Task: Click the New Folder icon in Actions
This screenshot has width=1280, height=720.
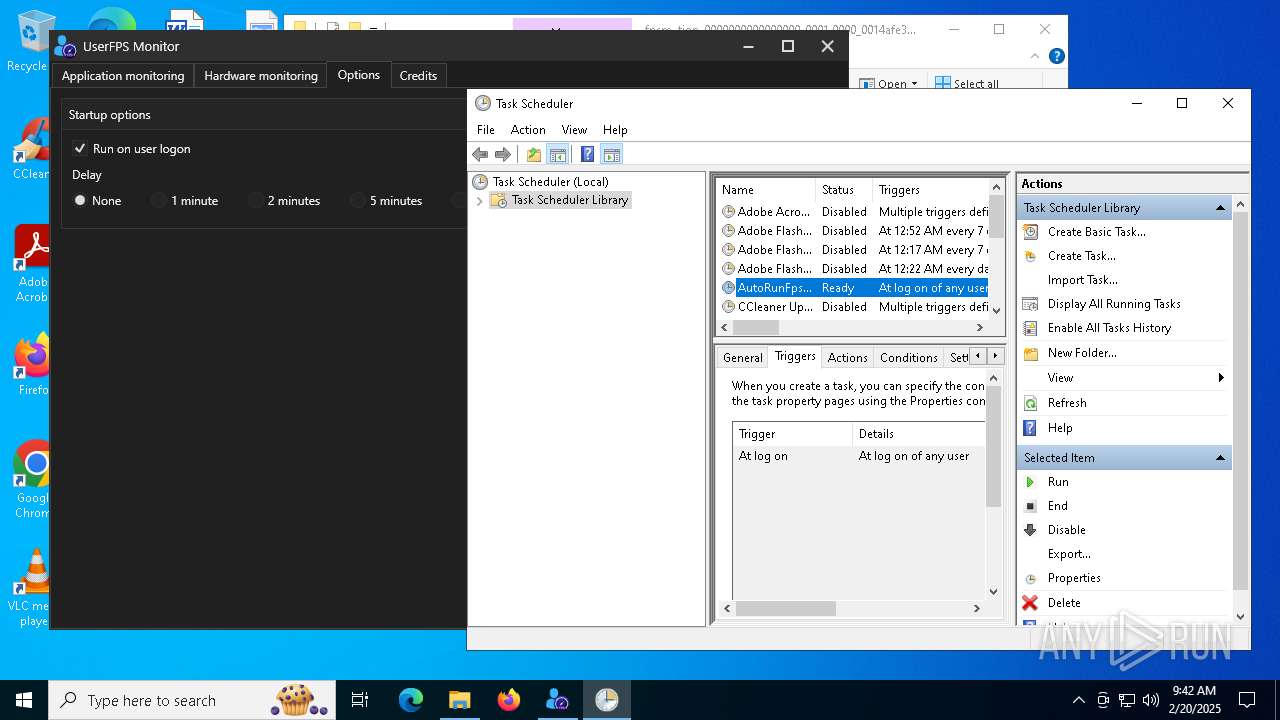Action: (x=1031, y=353)
